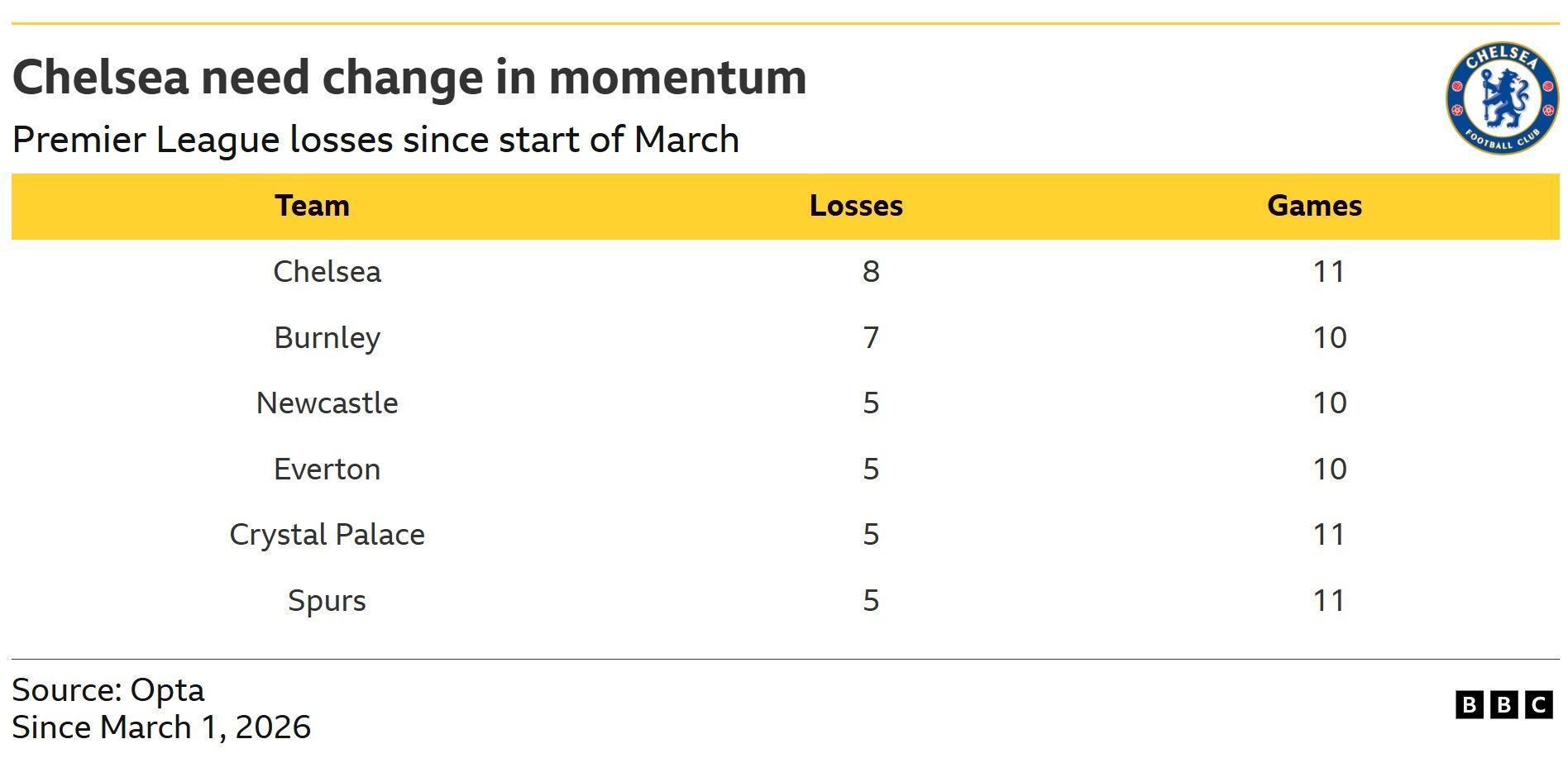The image size is (1568, 758).
Task: Click Chelsea's losses value 8
Action: (871, 272)
